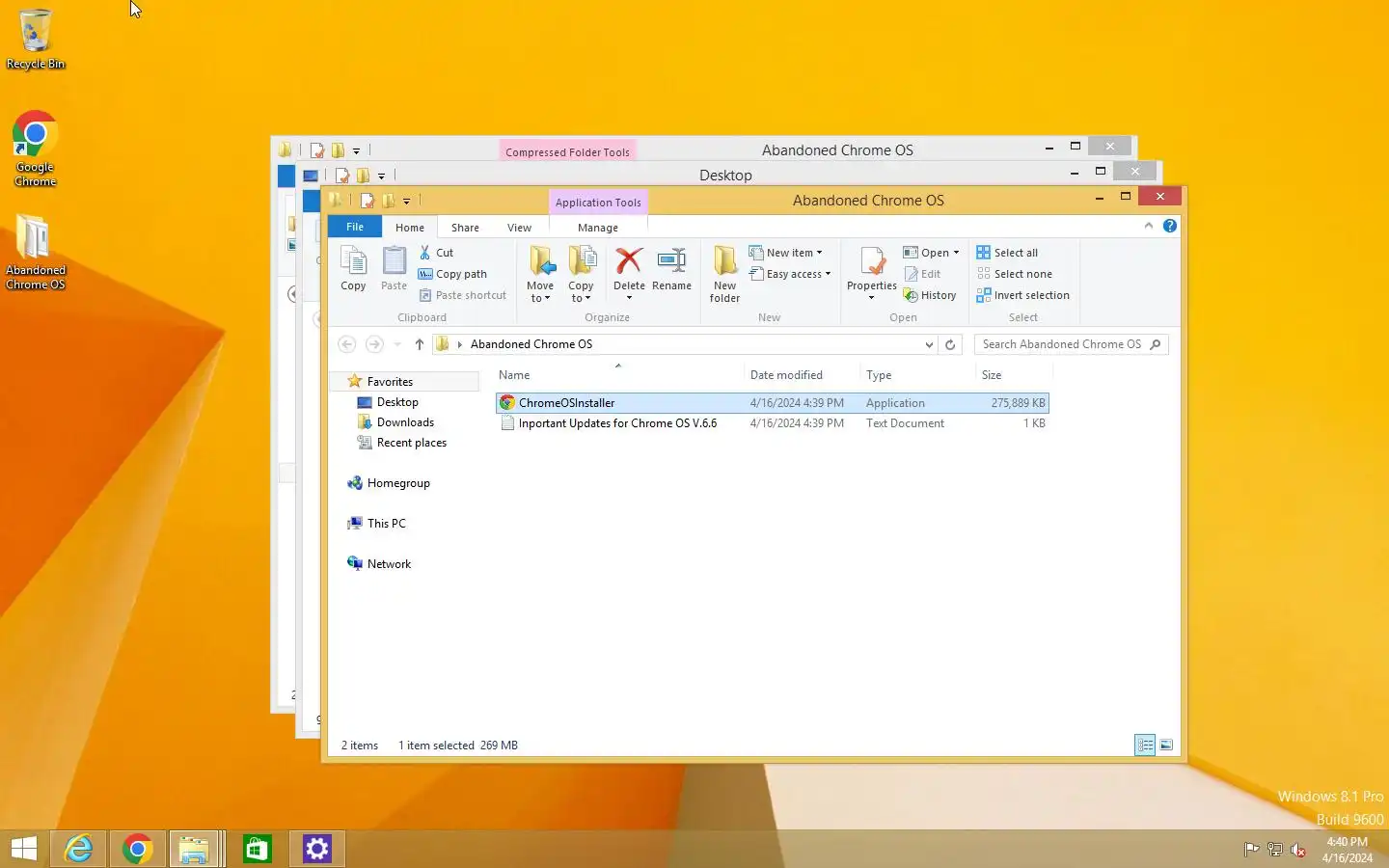
Task: Click the Copy icon in Clipboard group
Action: (353, 268)
